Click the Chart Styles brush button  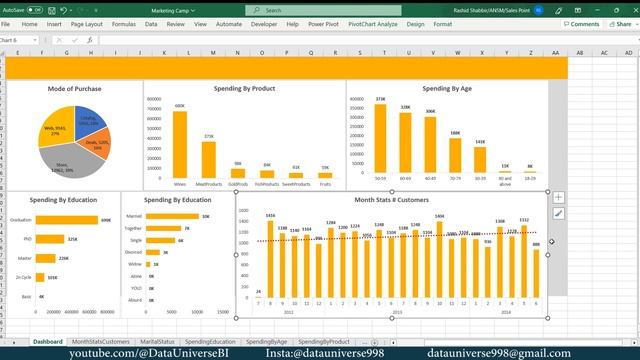click(x=558, y=213)
